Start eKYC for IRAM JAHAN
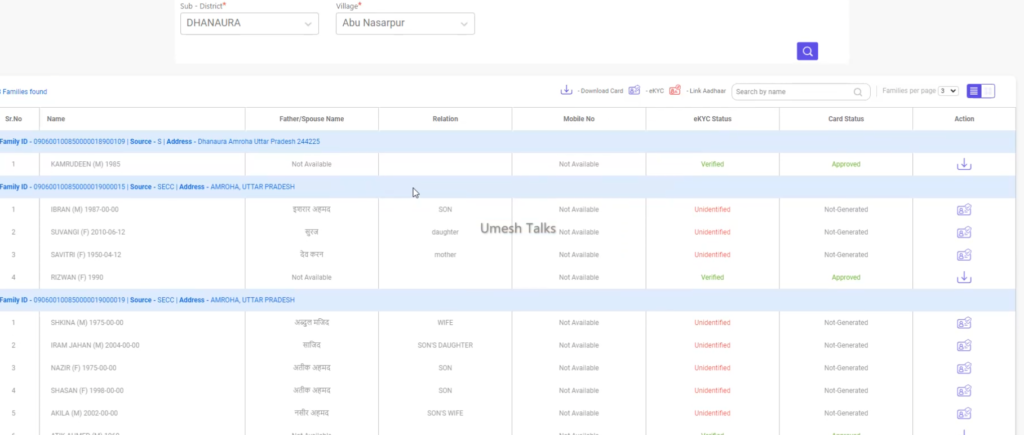Viewport: 1024px width, 435px height. pyautogui.click(x=964, y=346)
